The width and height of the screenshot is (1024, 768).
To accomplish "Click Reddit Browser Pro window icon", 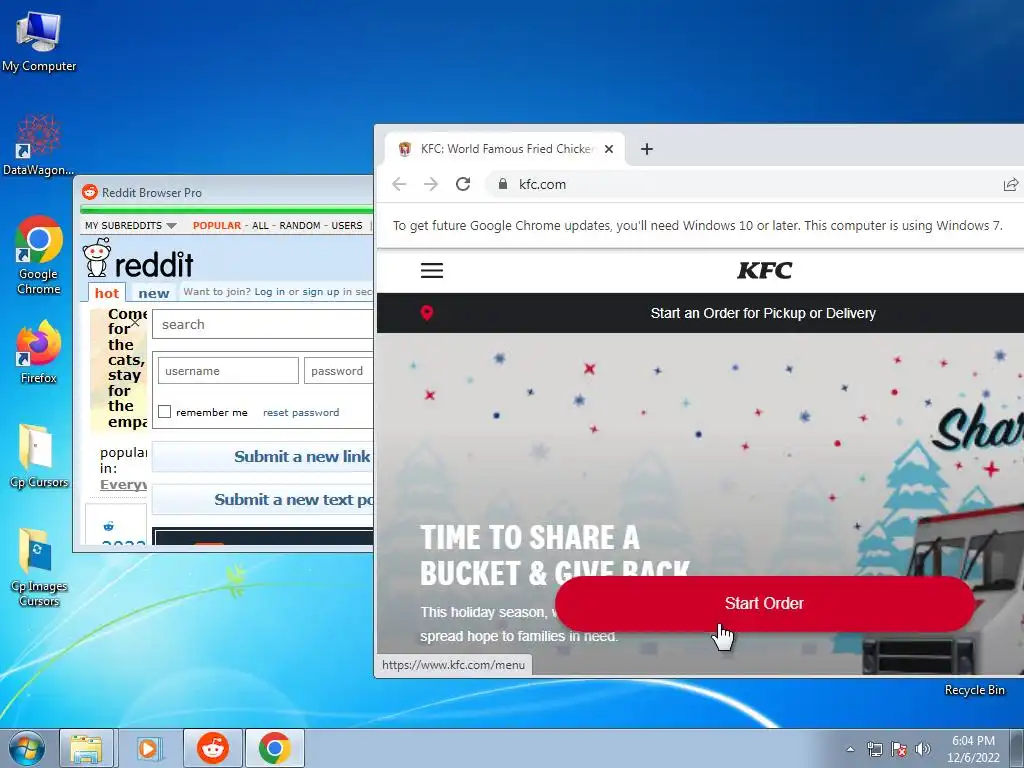I will [x=89, y=192].
